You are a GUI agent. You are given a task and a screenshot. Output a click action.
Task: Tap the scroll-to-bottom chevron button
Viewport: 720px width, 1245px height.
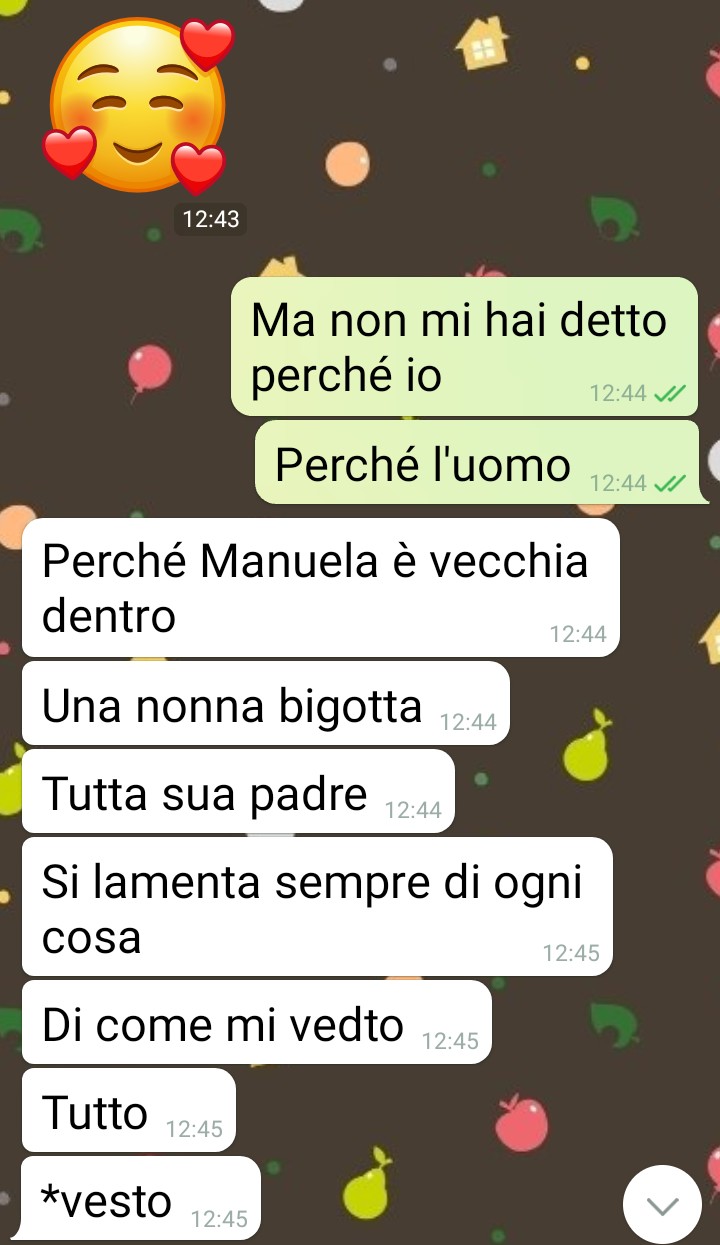pyautogui.click(x=663, y=1205)
